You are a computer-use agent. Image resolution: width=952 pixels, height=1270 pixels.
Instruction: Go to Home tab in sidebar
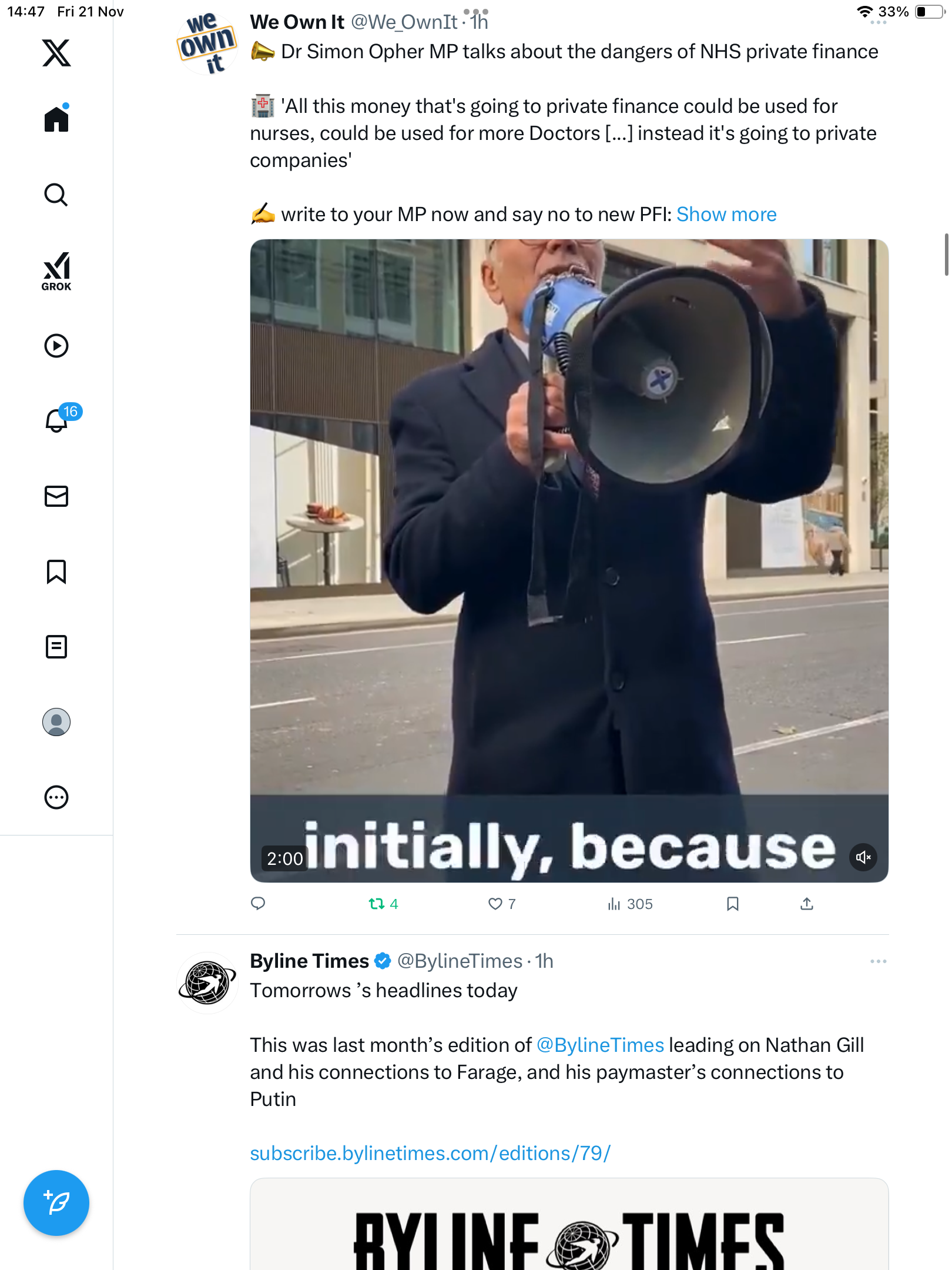click(56, 119)
